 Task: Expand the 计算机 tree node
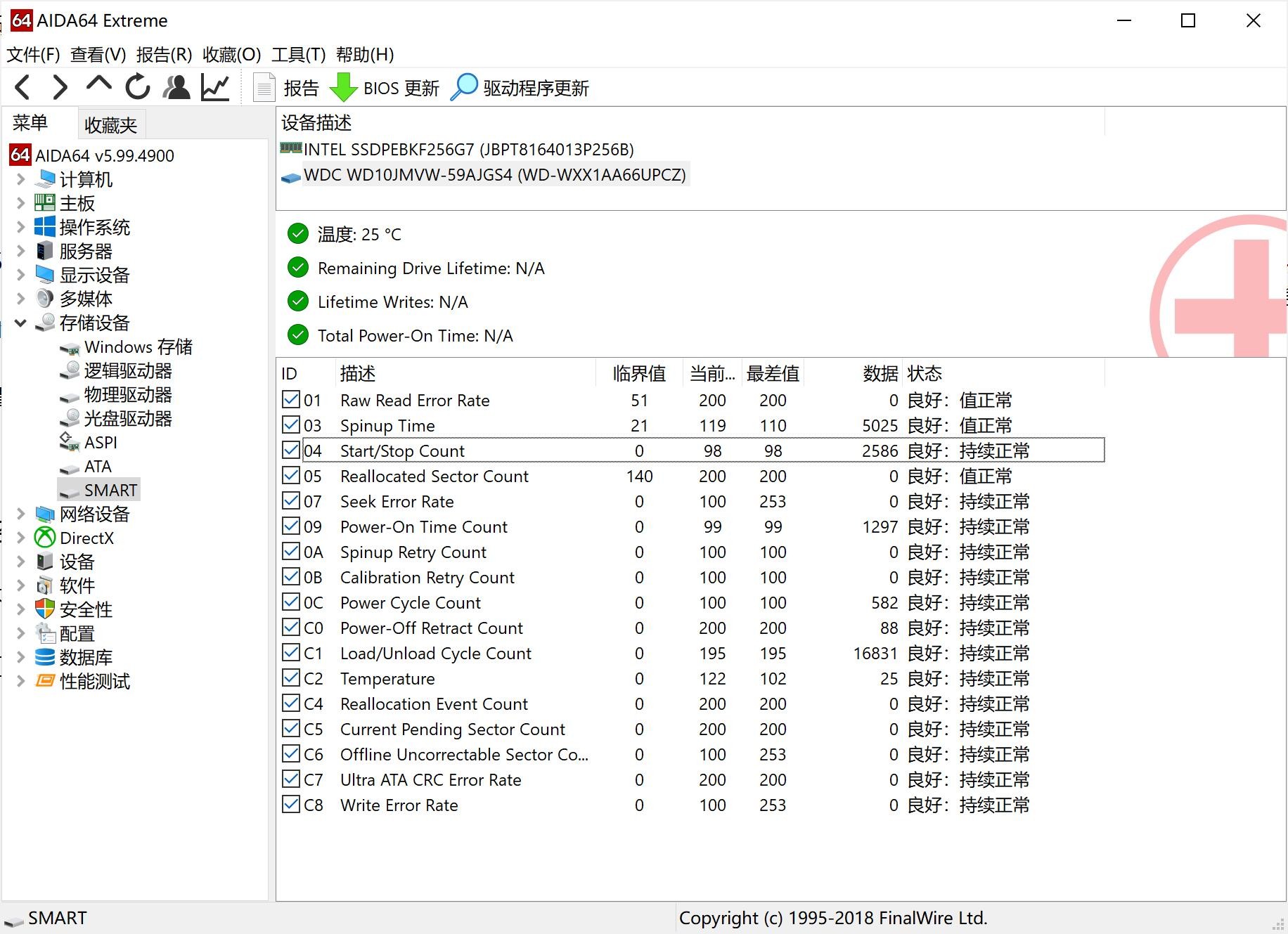pos(20,180)
